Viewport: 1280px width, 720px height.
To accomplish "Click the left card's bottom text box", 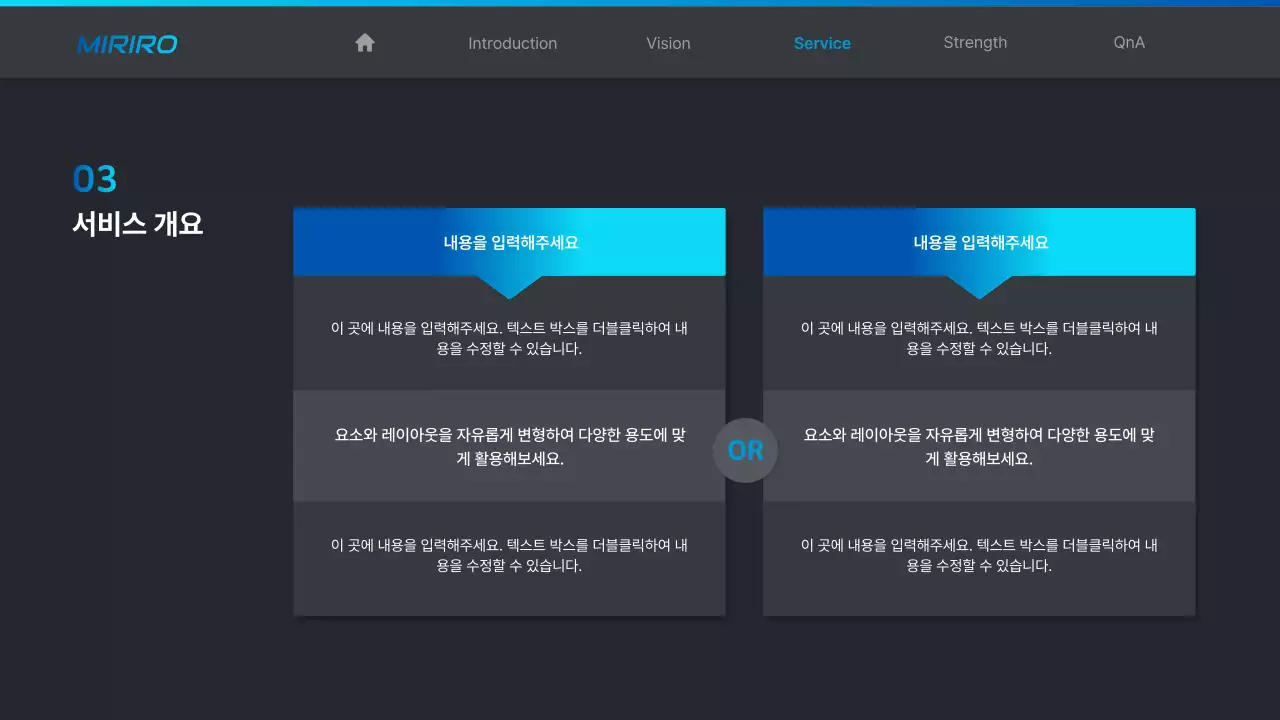I will [x=509, y=555].
